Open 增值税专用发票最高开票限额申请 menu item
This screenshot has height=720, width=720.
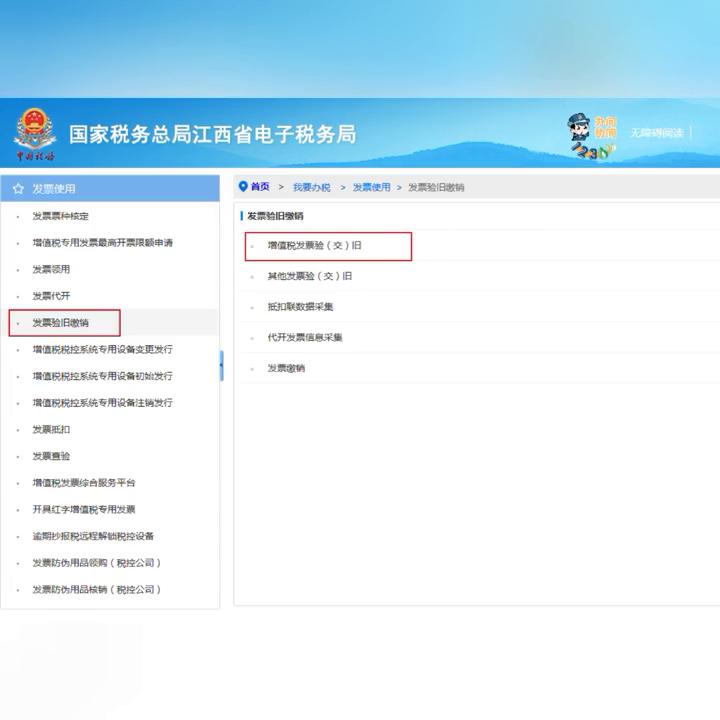coord(102,242)
